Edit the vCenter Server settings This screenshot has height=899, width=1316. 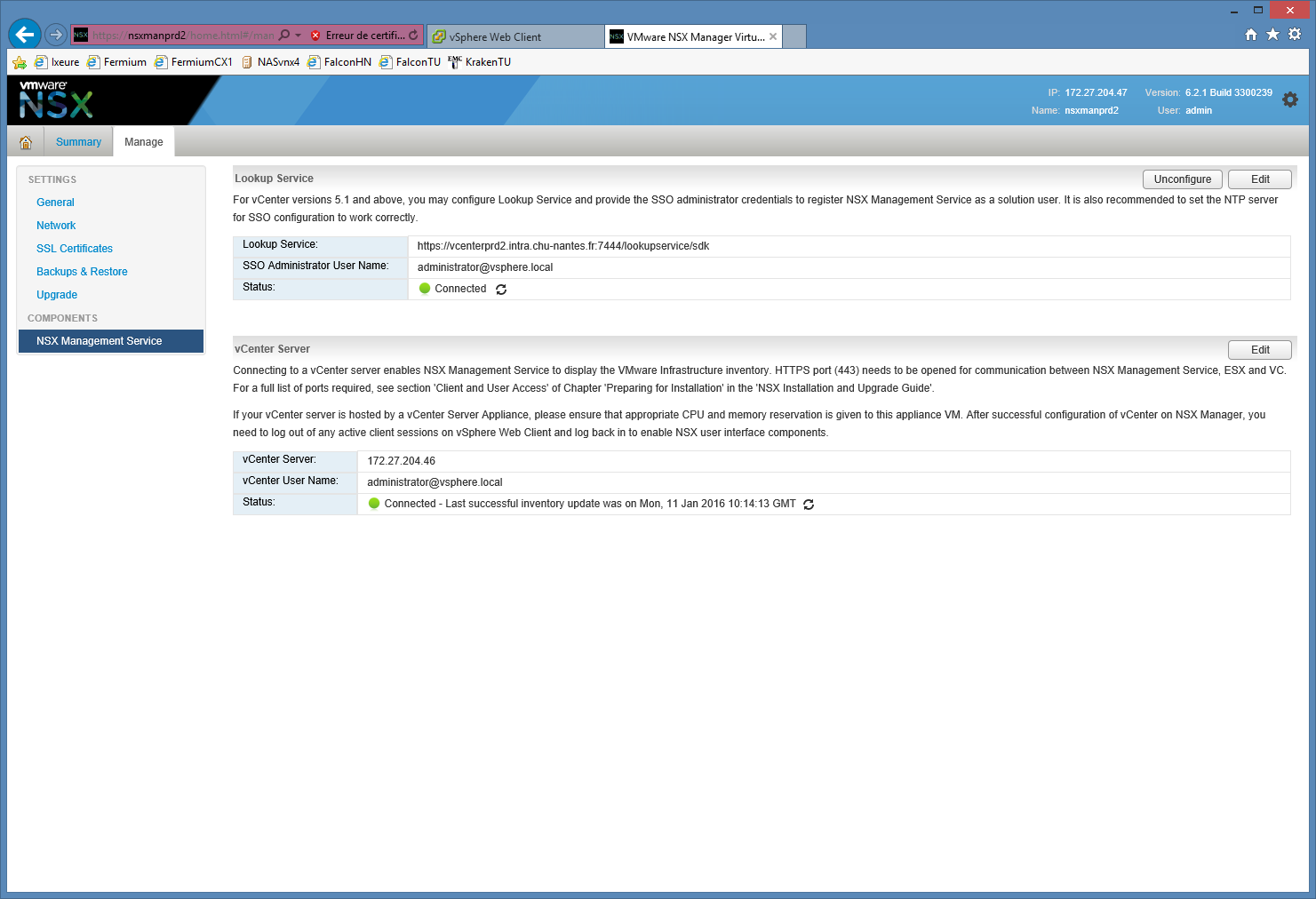[1259, 350]
